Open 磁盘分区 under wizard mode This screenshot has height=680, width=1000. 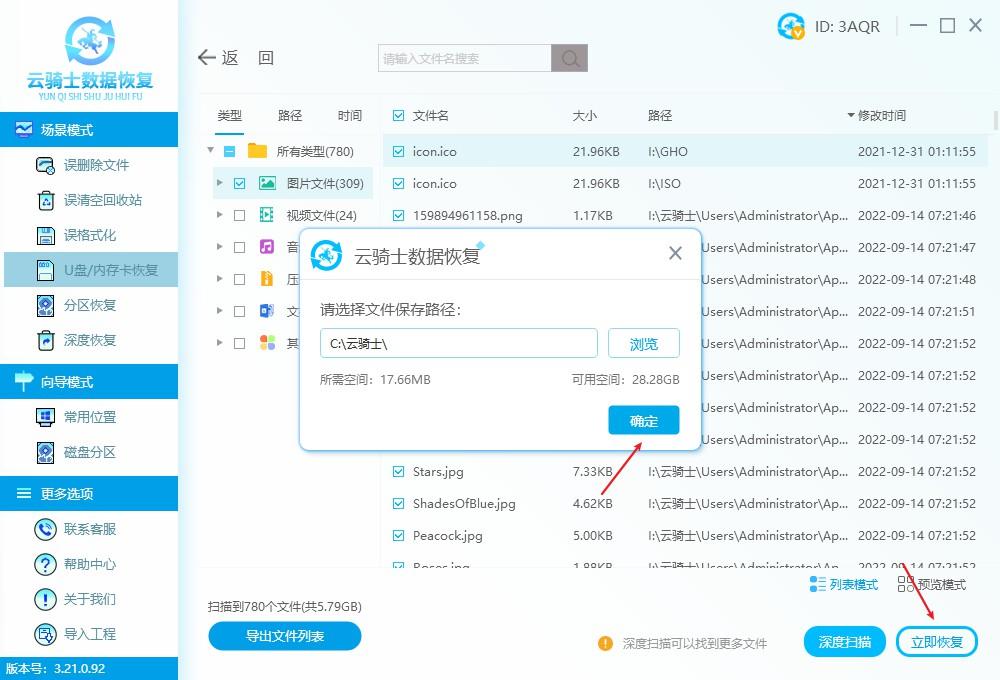(89, 452)
